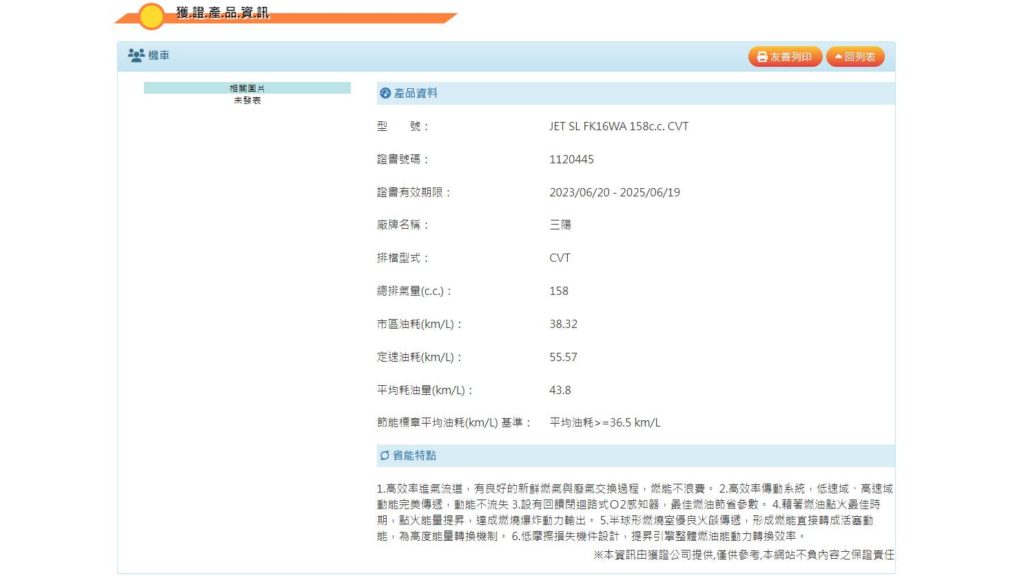Select city fuel consumption value 38.32
1024x576 pixels.
click(x=563, y=324)
